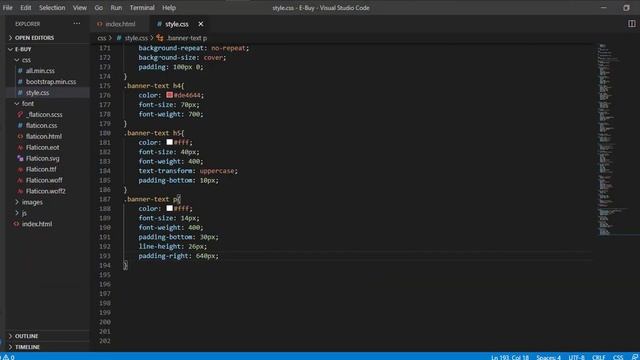Open _flaticon.scss file

click(44, 115)
